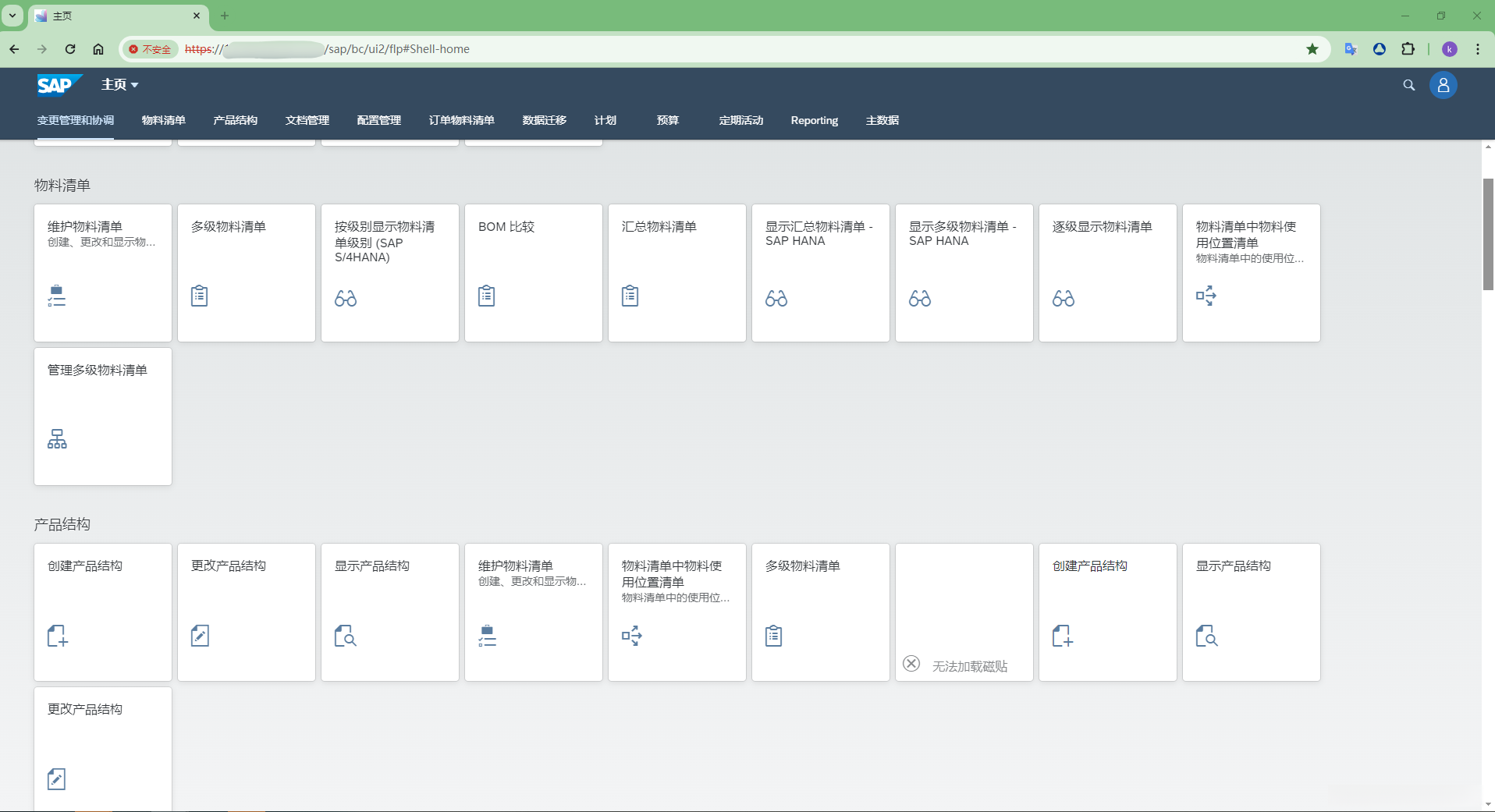Click glasses icon on 显示汇总物料清单 - SAP HANA tile
This screenshot has width=1495, height=812.
(x=776, y=298)
